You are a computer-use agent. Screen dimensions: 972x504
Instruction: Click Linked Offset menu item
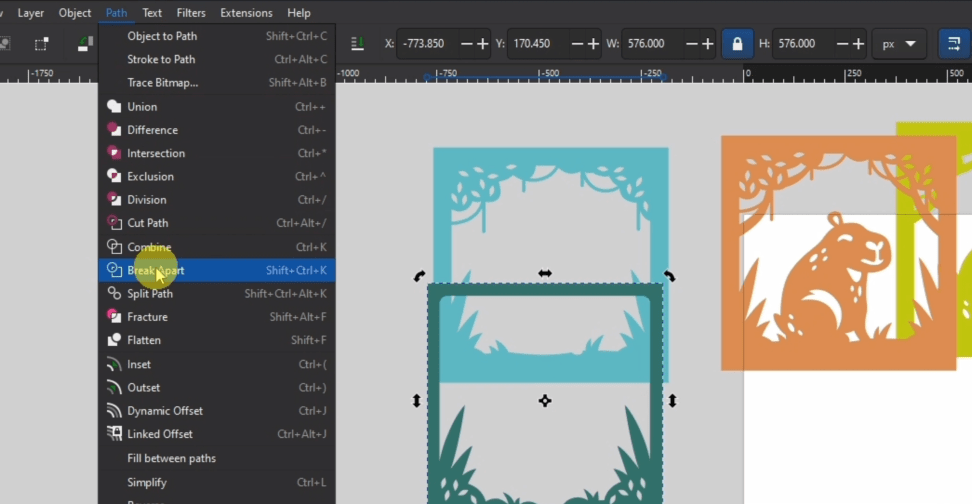pos(160,434)
